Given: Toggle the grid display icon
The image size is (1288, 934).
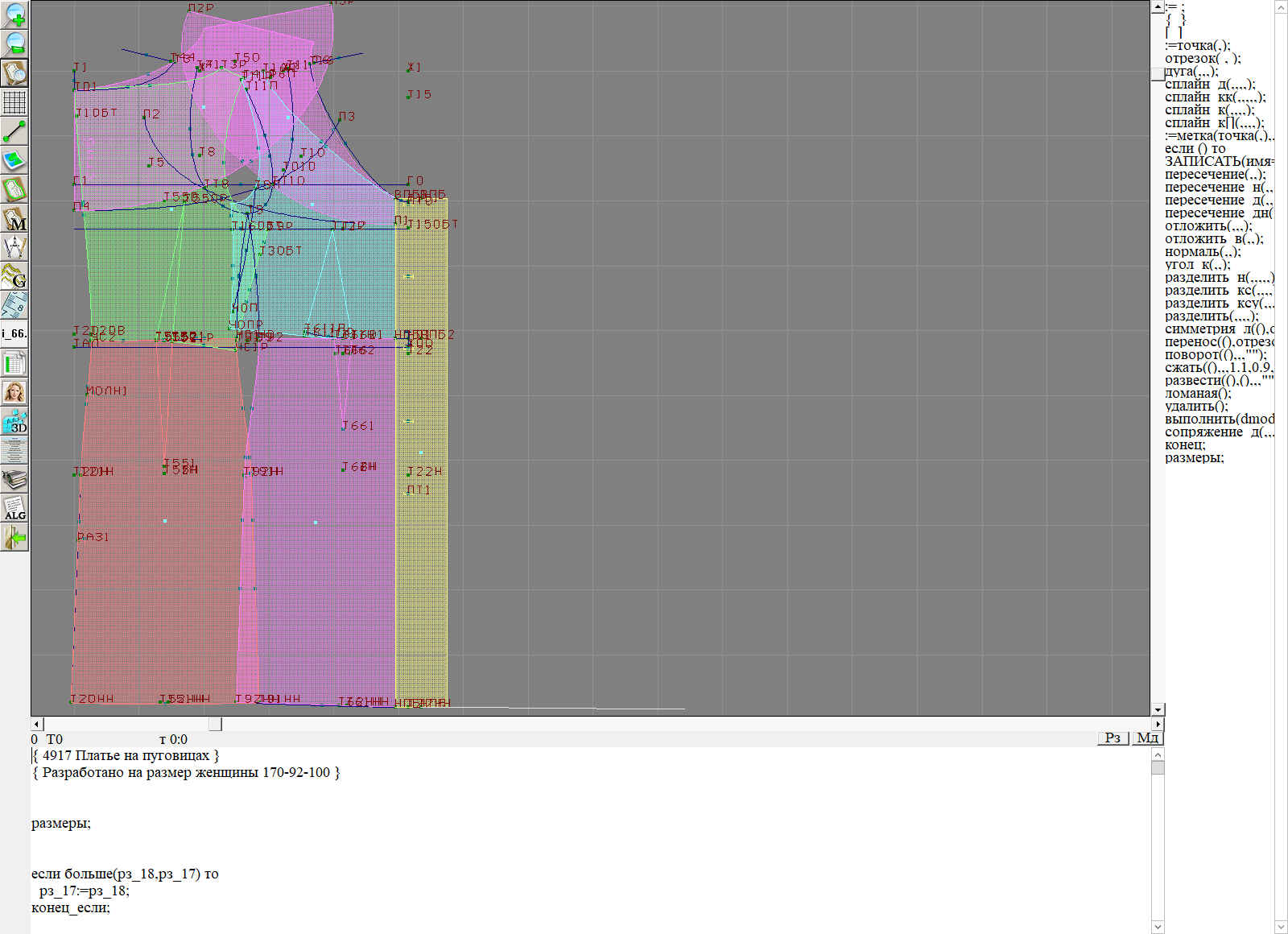Looking at the screenshot, I should [14, 102].
